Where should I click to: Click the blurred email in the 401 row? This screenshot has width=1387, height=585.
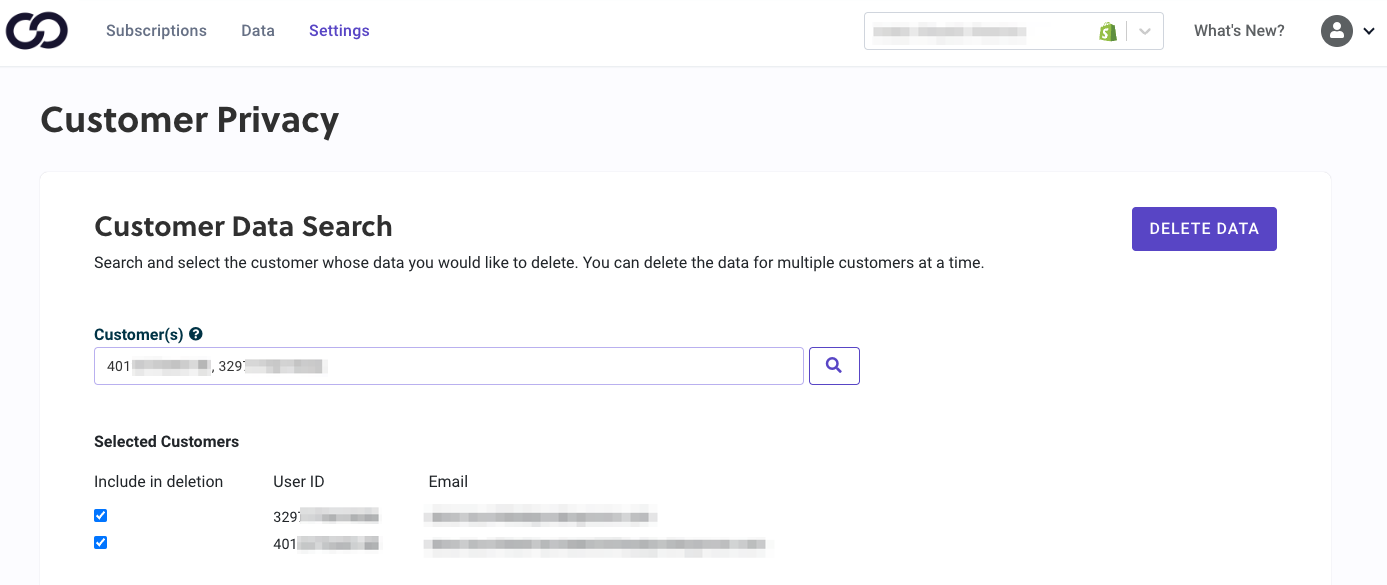[x=597, y=545]
